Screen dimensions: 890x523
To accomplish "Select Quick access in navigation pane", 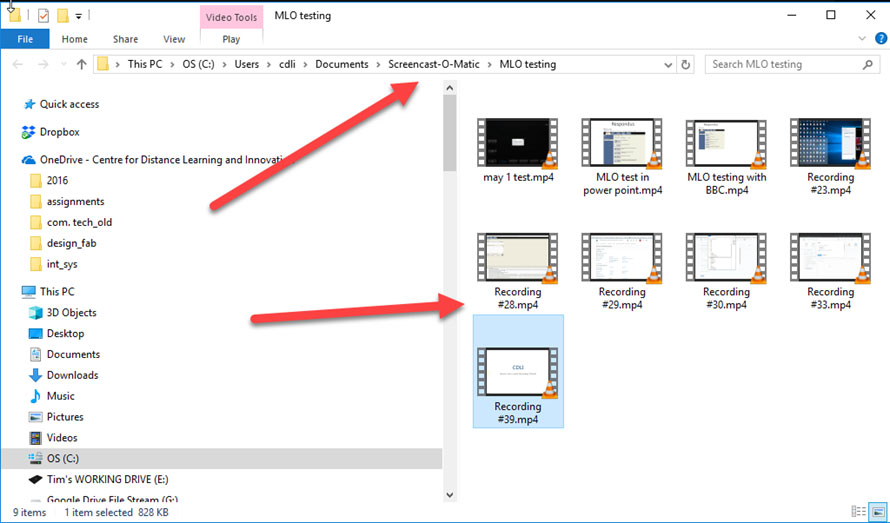I will [x=61, y=104].
